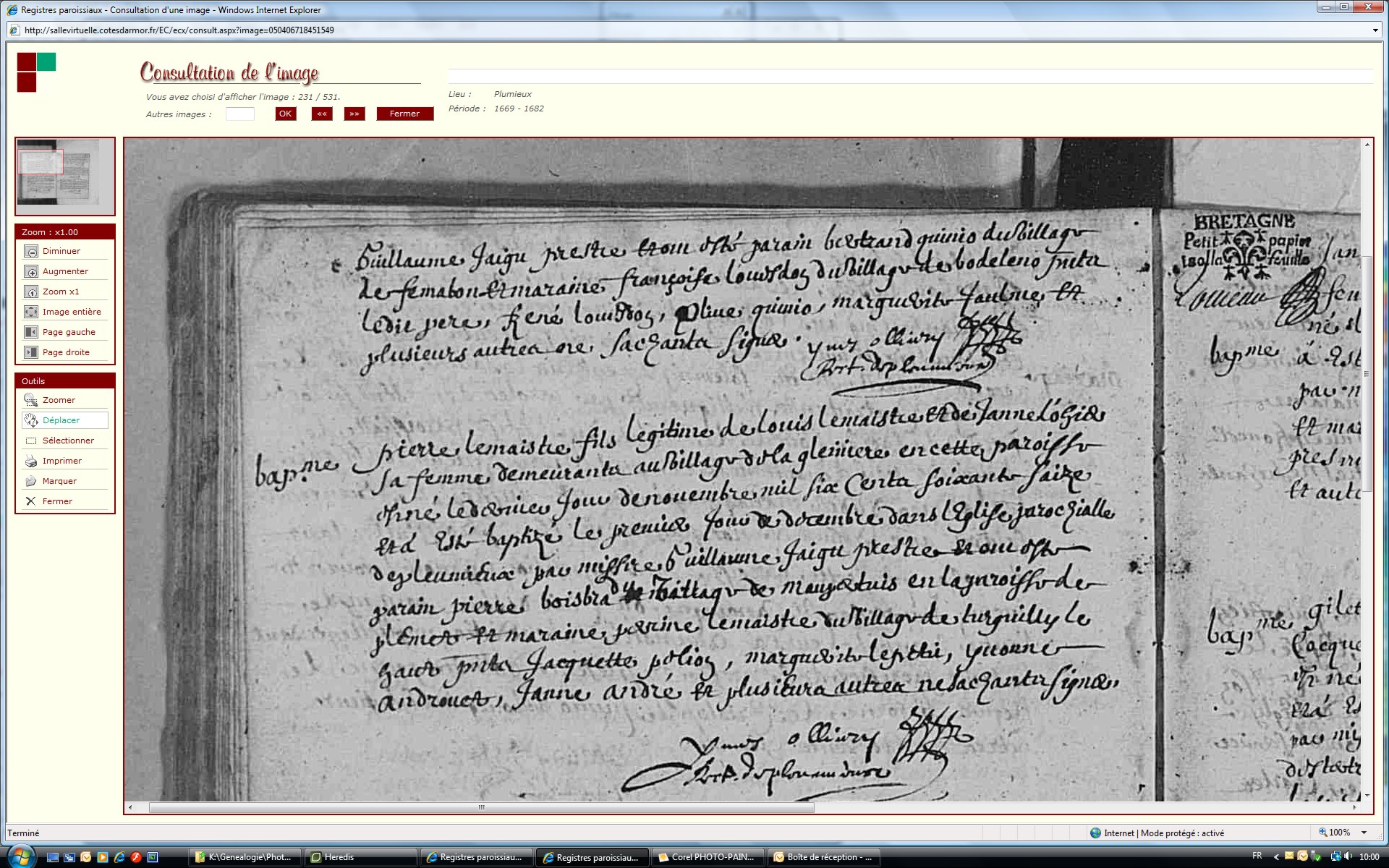
Task: Display the right page with Page droite
Action: click(x=31, y=352)
